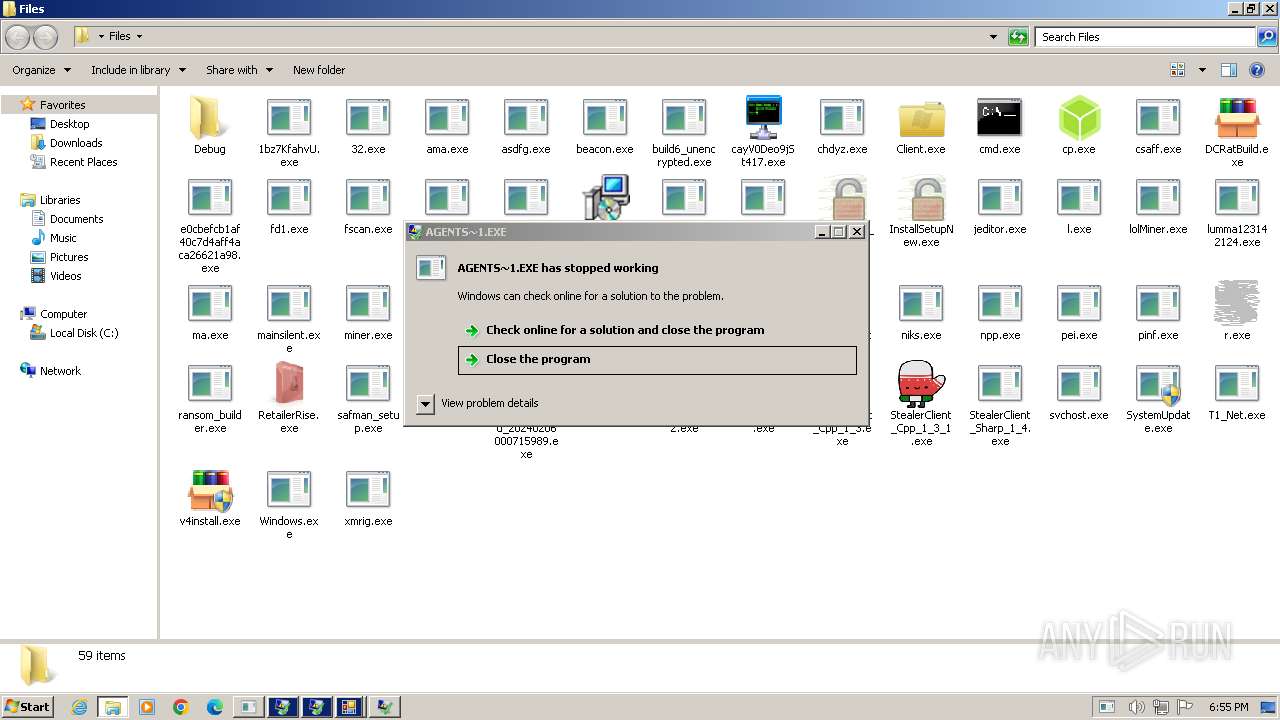The width and height of the screenshot is (1280, 720).
Task: Open Favorites in navigation pane
Action: 62,105
